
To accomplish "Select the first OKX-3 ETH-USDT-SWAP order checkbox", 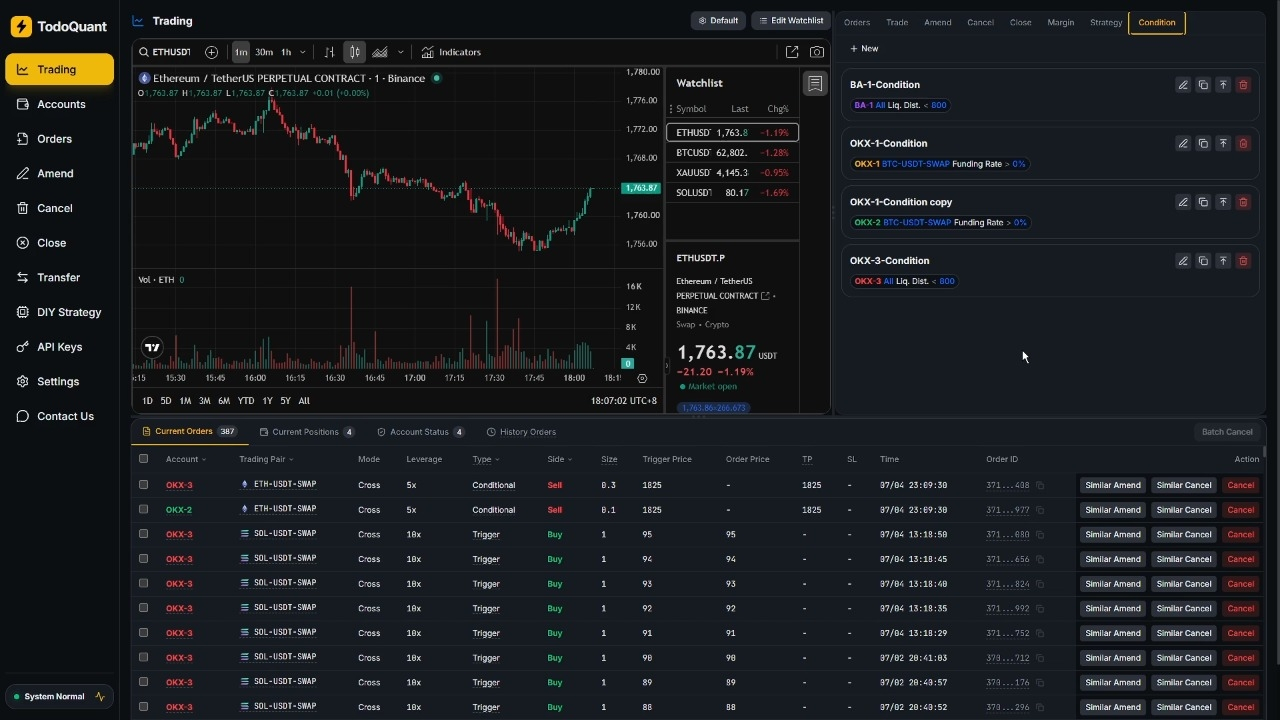I will 143,485.
